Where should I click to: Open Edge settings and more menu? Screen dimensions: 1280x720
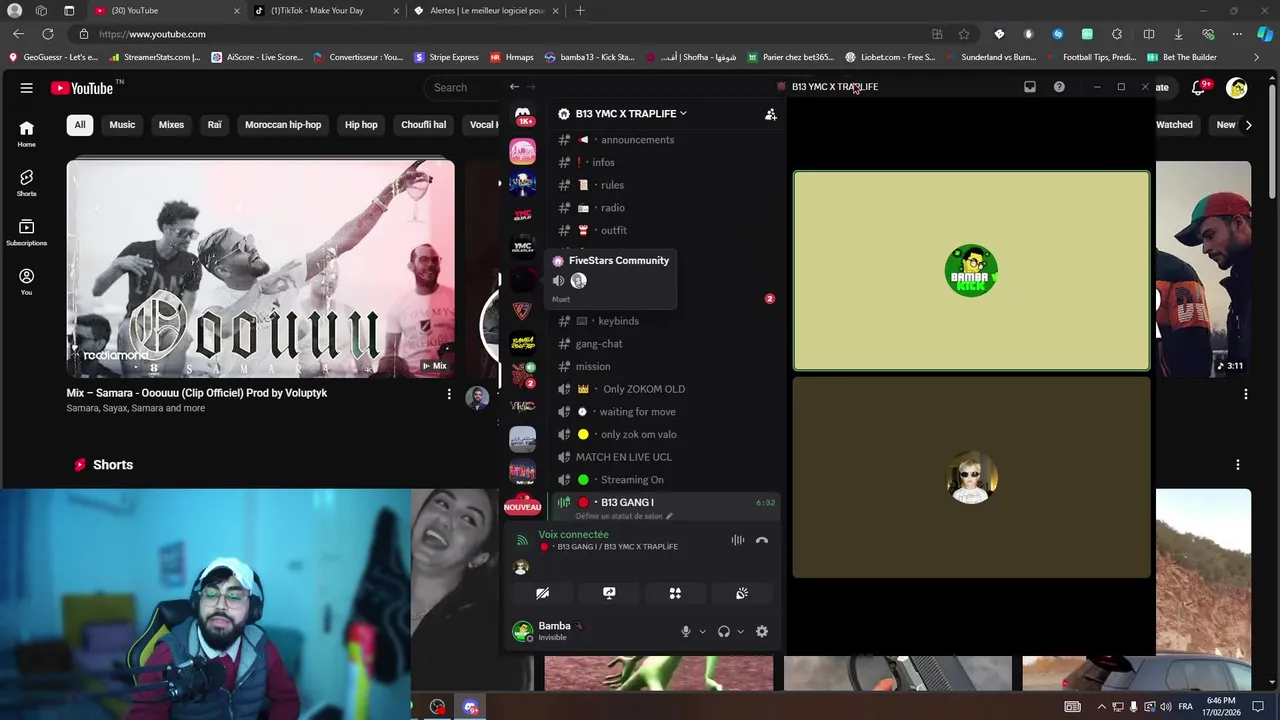click(1237, 34)
